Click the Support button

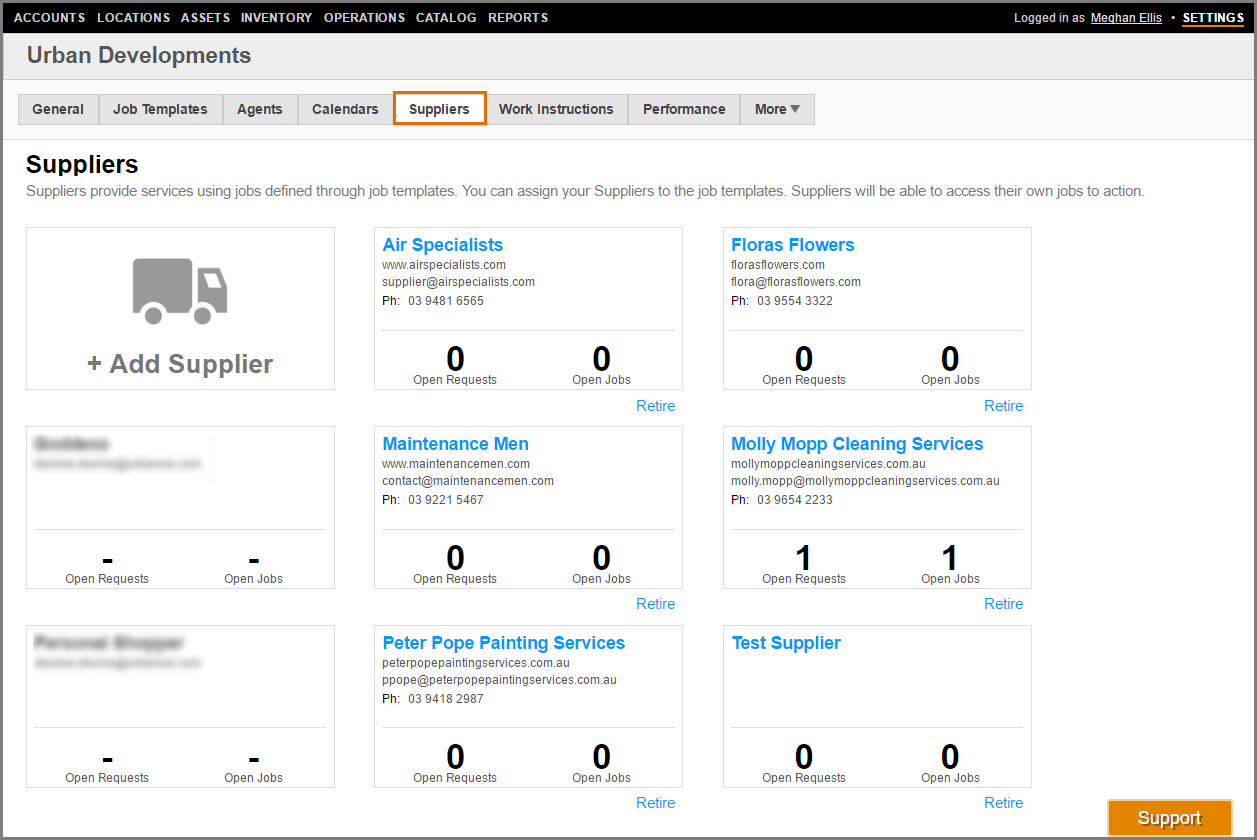(1169, 818)
